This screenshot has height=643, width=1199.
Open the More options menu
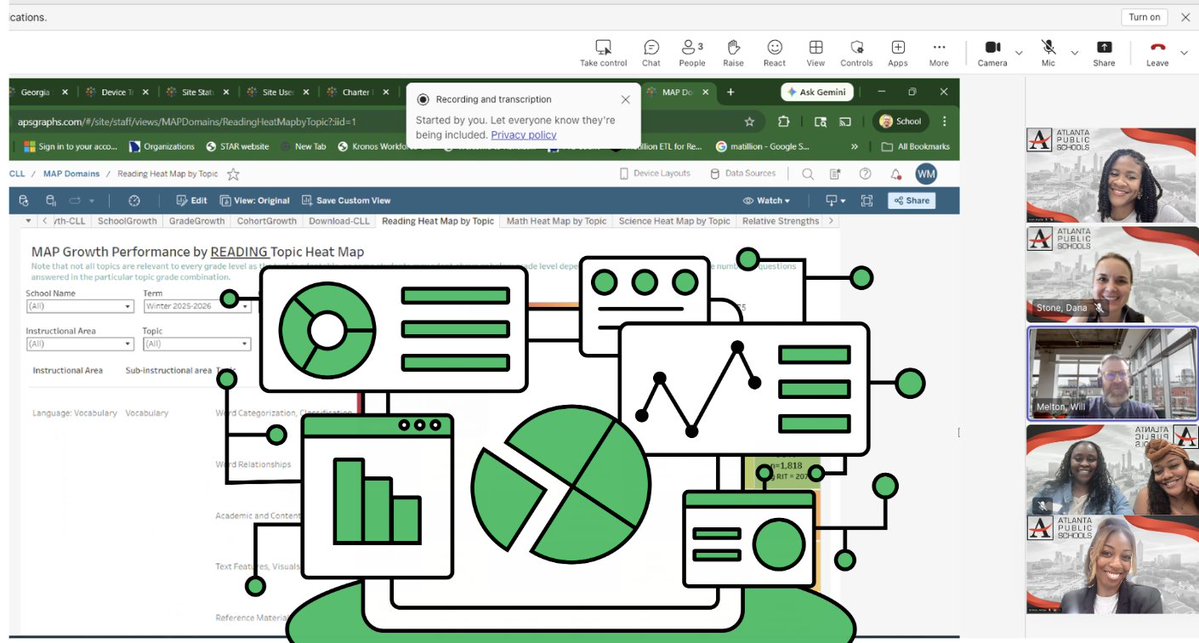tap(939, 54)
